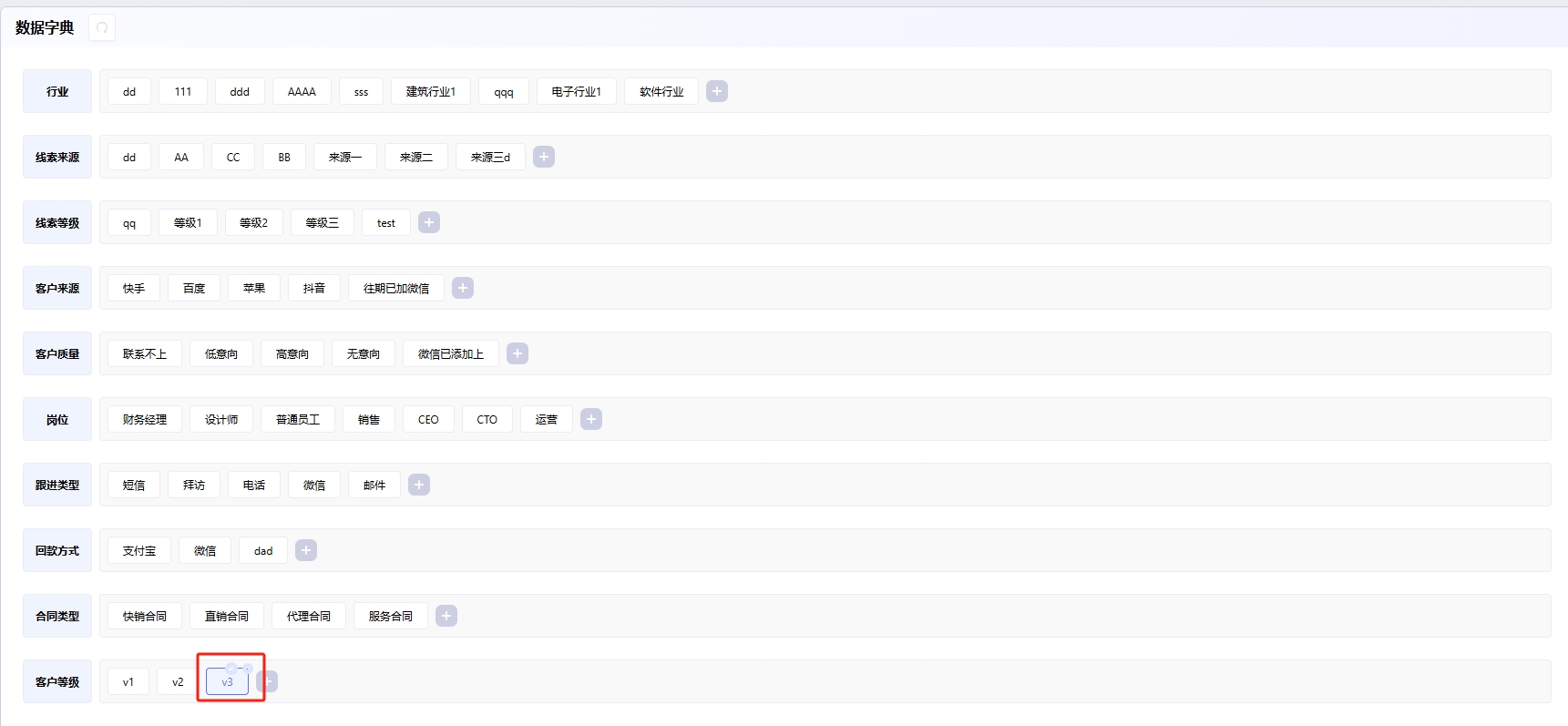This screenshot has height=726, width=1568.
Task: Click the 来源三d tag
Action: pyautogui.click(x=490, y=158)
